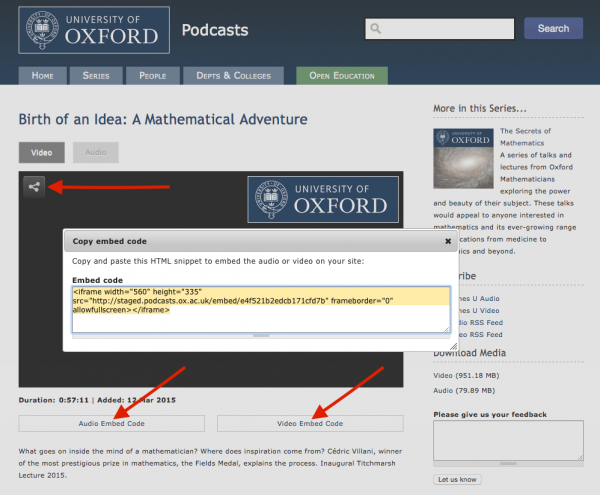Open the Audio RSS Feed link
600x495 pixels.
coord(481,322)
